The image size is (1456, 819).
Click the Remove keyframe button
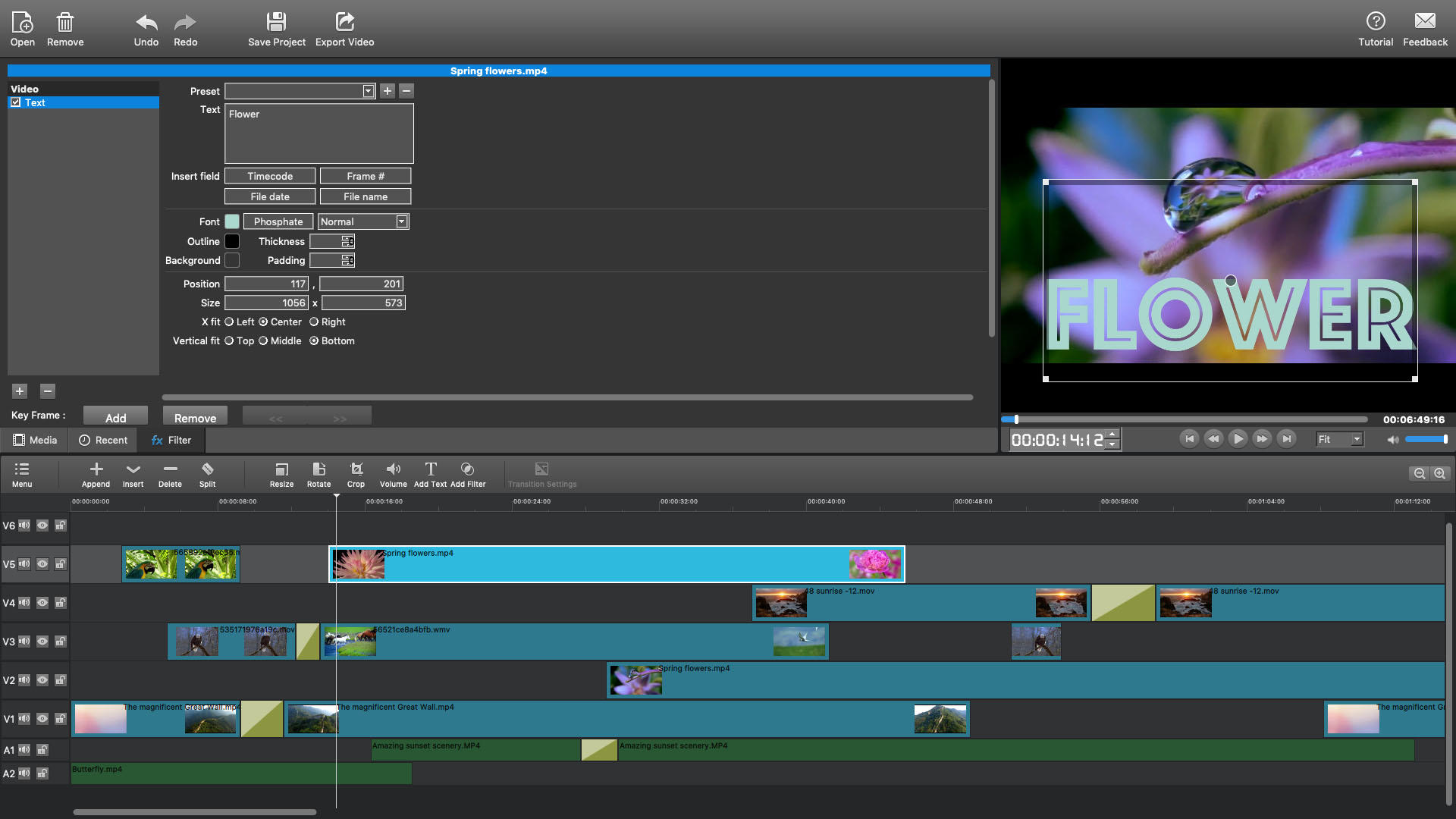[195, 417]
